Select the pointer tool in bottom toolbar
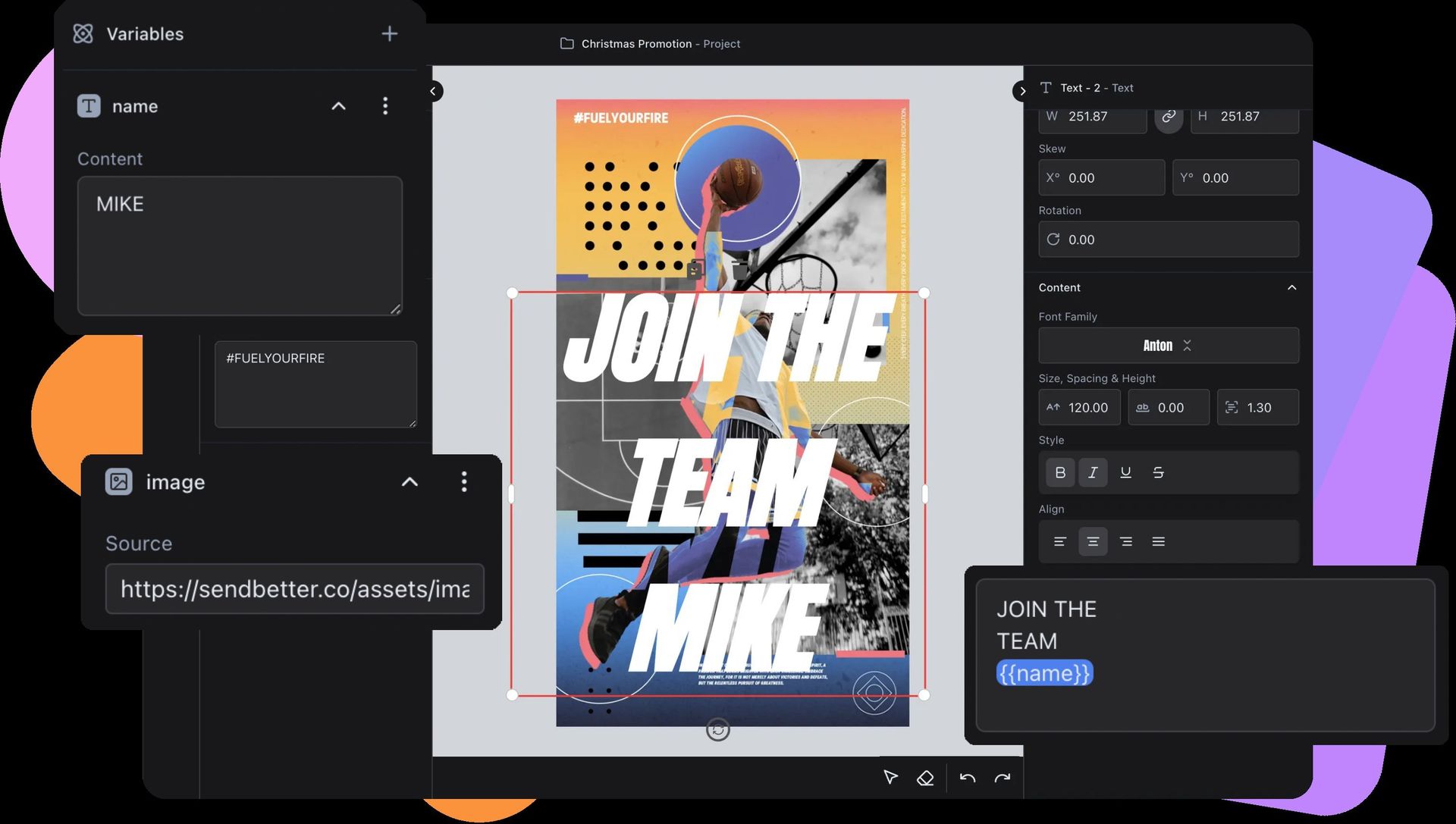1456x824 pixels. click(x=890, y=778)
